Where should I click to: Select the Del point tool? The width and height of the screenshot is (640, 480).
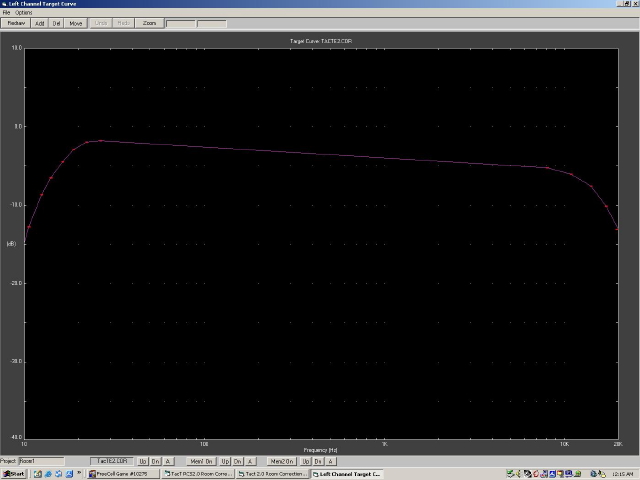(x=56, y=23)
